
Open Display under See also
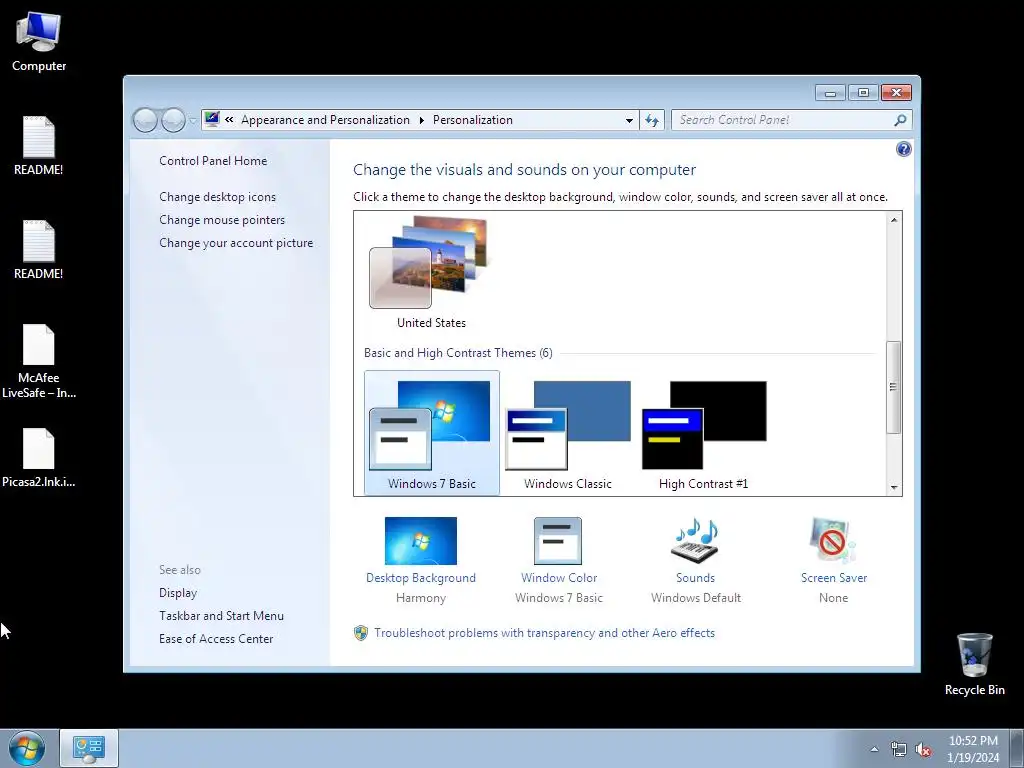pos(178,593)
